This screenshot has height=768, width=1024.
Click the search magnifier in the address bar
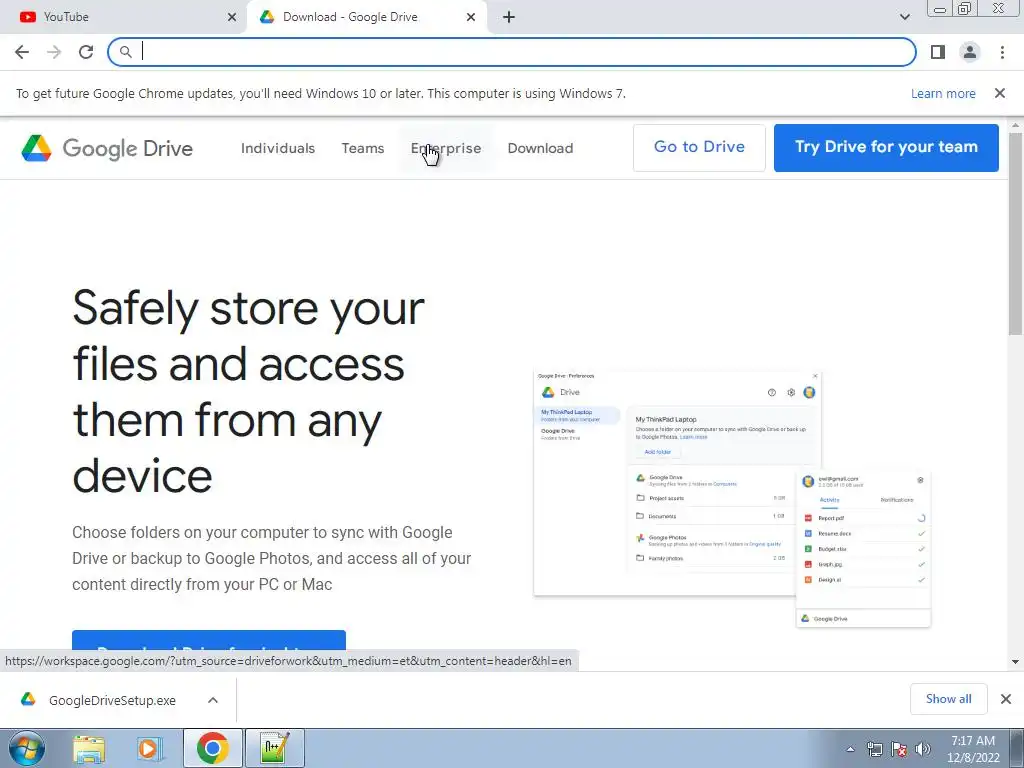coord(125,52)
